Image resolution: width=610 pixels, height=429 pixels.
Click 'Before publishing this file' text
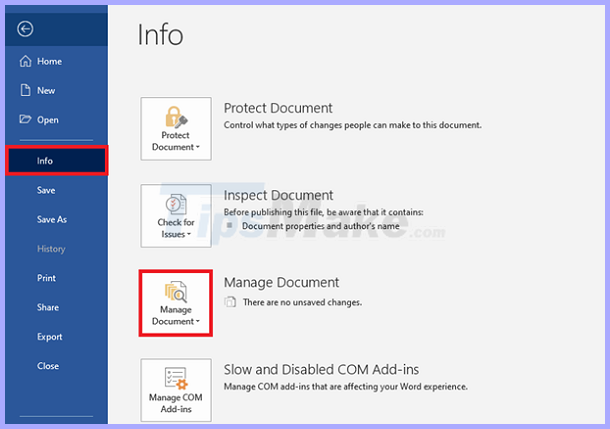(323, 212)
